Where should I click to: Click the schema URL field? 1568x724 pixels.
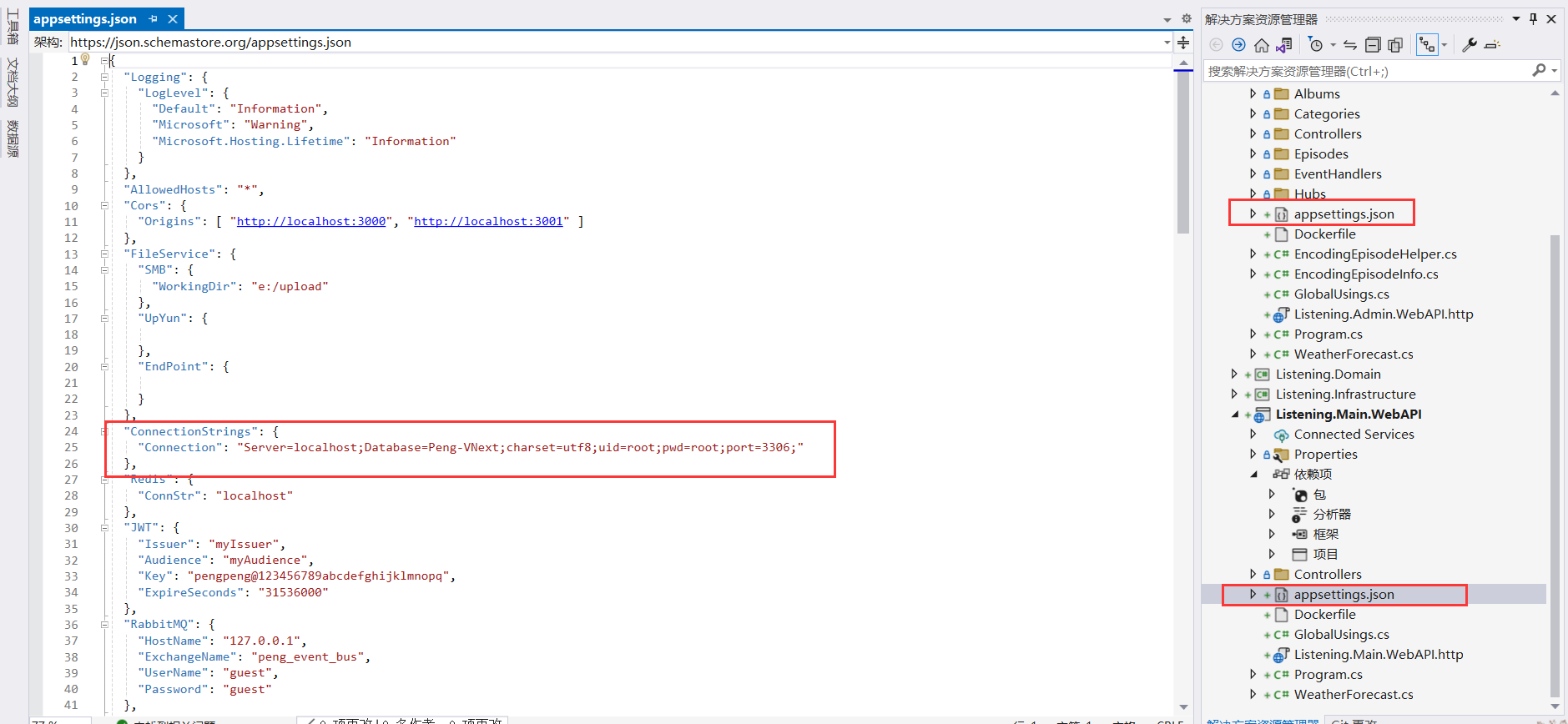616,43
